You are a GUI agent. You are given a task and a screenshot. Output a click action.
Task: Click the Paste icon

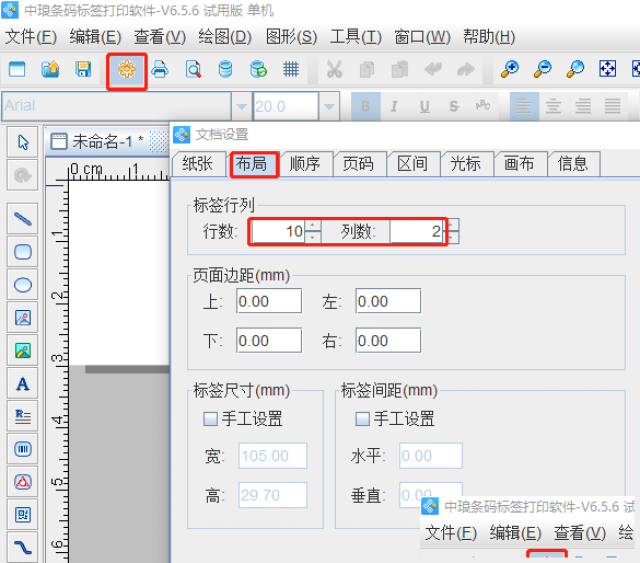400,69
